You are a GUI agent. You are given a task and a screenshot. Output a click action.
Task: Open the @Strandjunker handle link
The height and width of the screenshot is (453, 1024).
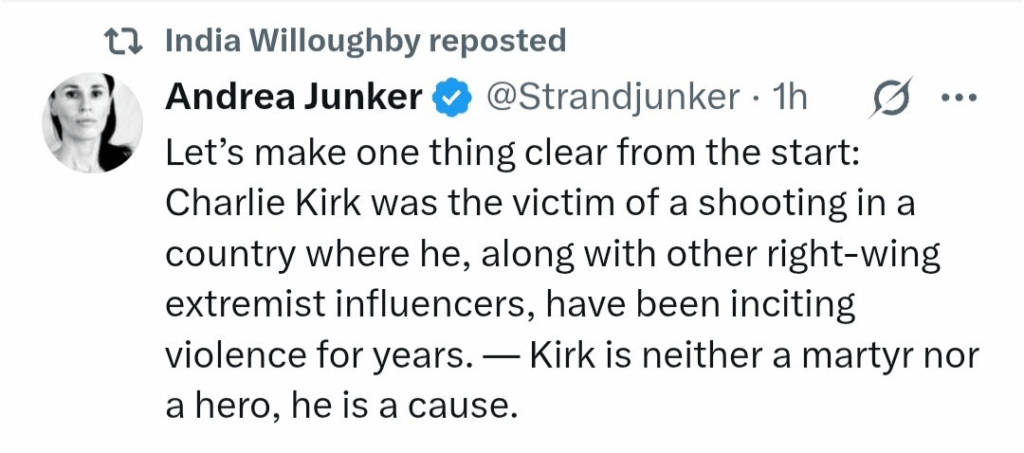point(612,97)
